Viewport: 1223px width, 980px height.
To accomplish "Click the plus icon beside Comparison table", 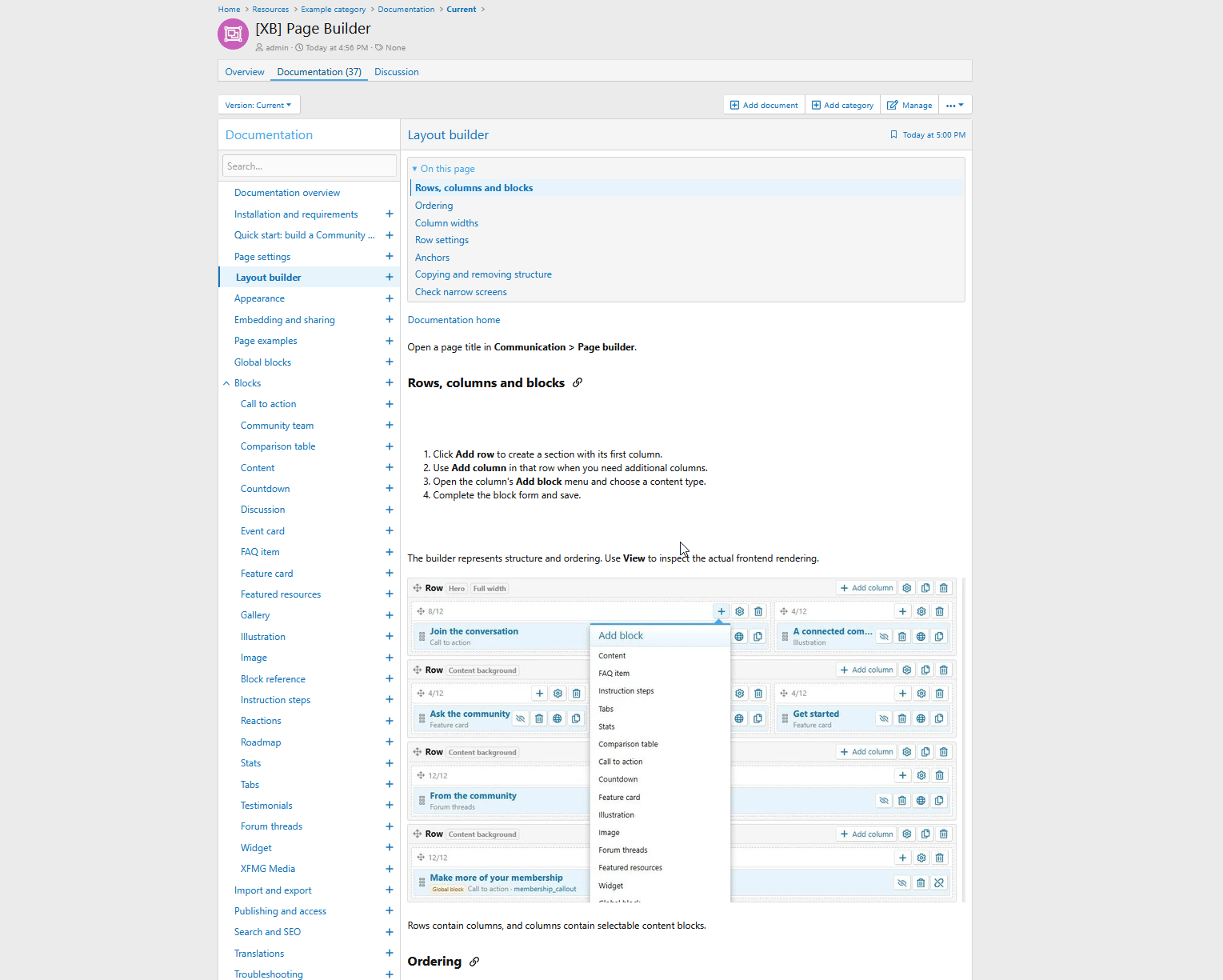I will (390, 446).
